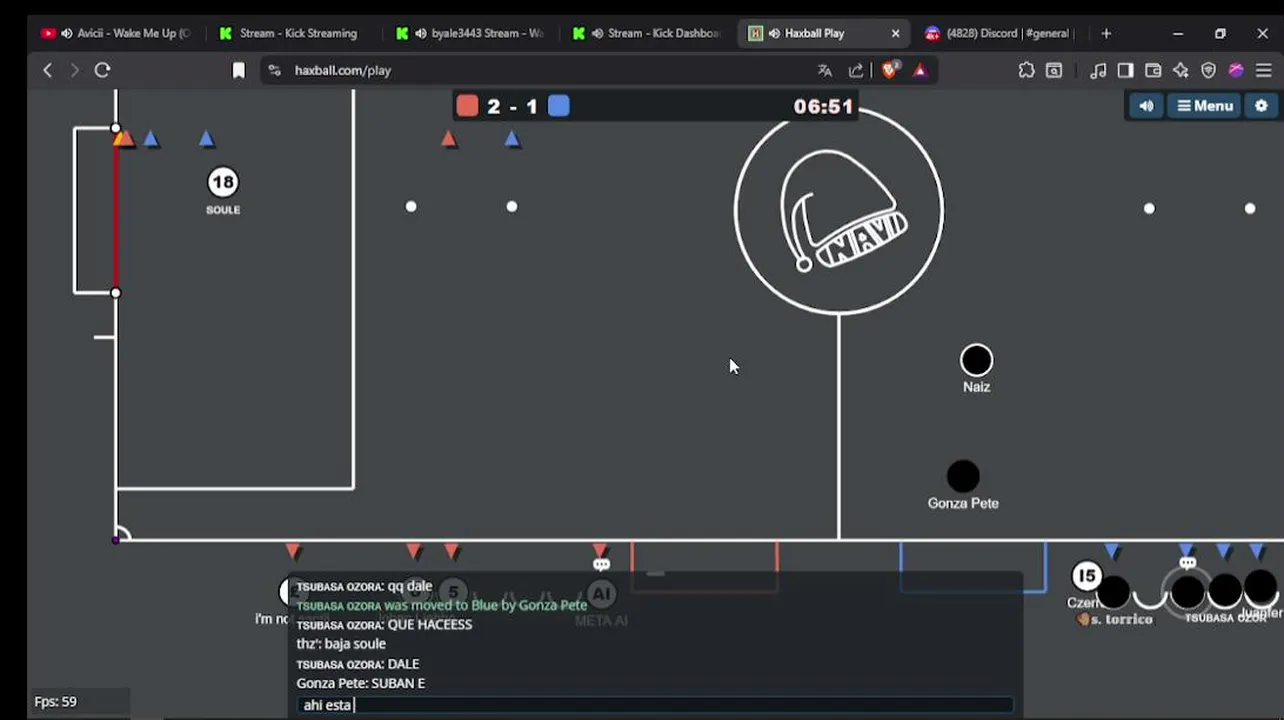This screenshot has height=720, width=1284.
Task: Click the NAVI hat logo at center circle
Action: tap(843, 211)
